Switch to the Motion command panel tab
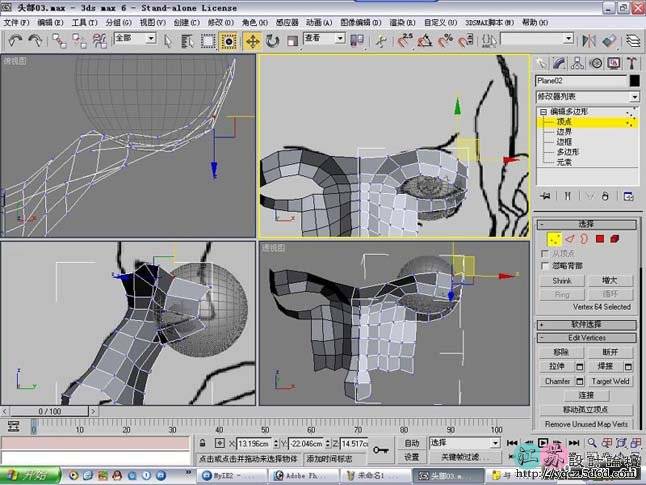This screenshot has width=646, height=485. pyautogui.click(x=596, y=63)
